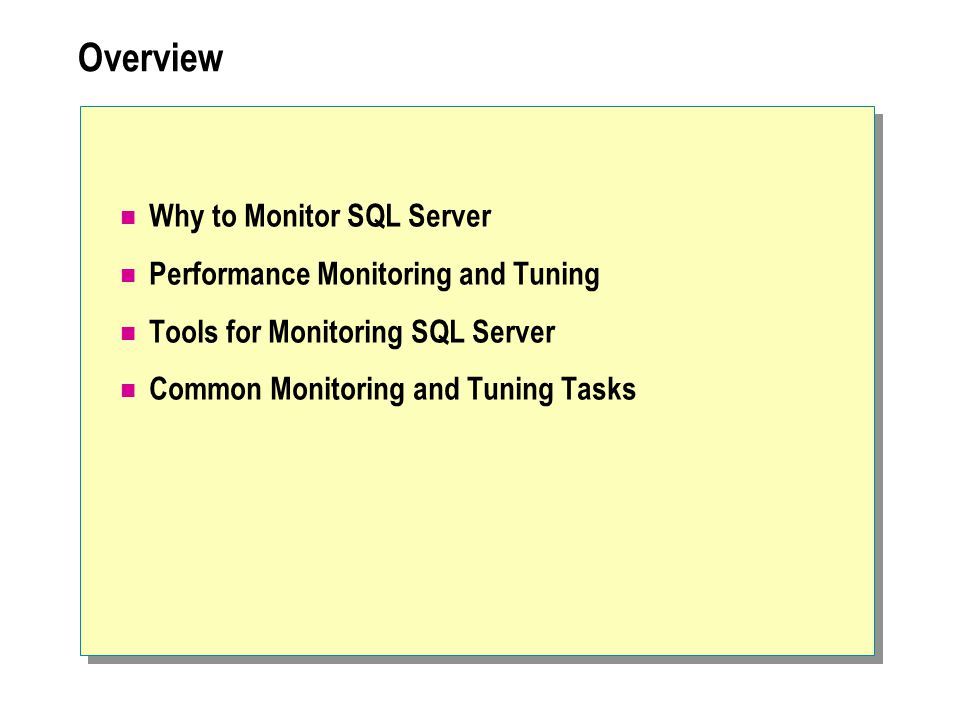Screen dimensions: 960x720
Task: Click Tuning in the Performance Monitoring line
Action: tap(556, 275)
